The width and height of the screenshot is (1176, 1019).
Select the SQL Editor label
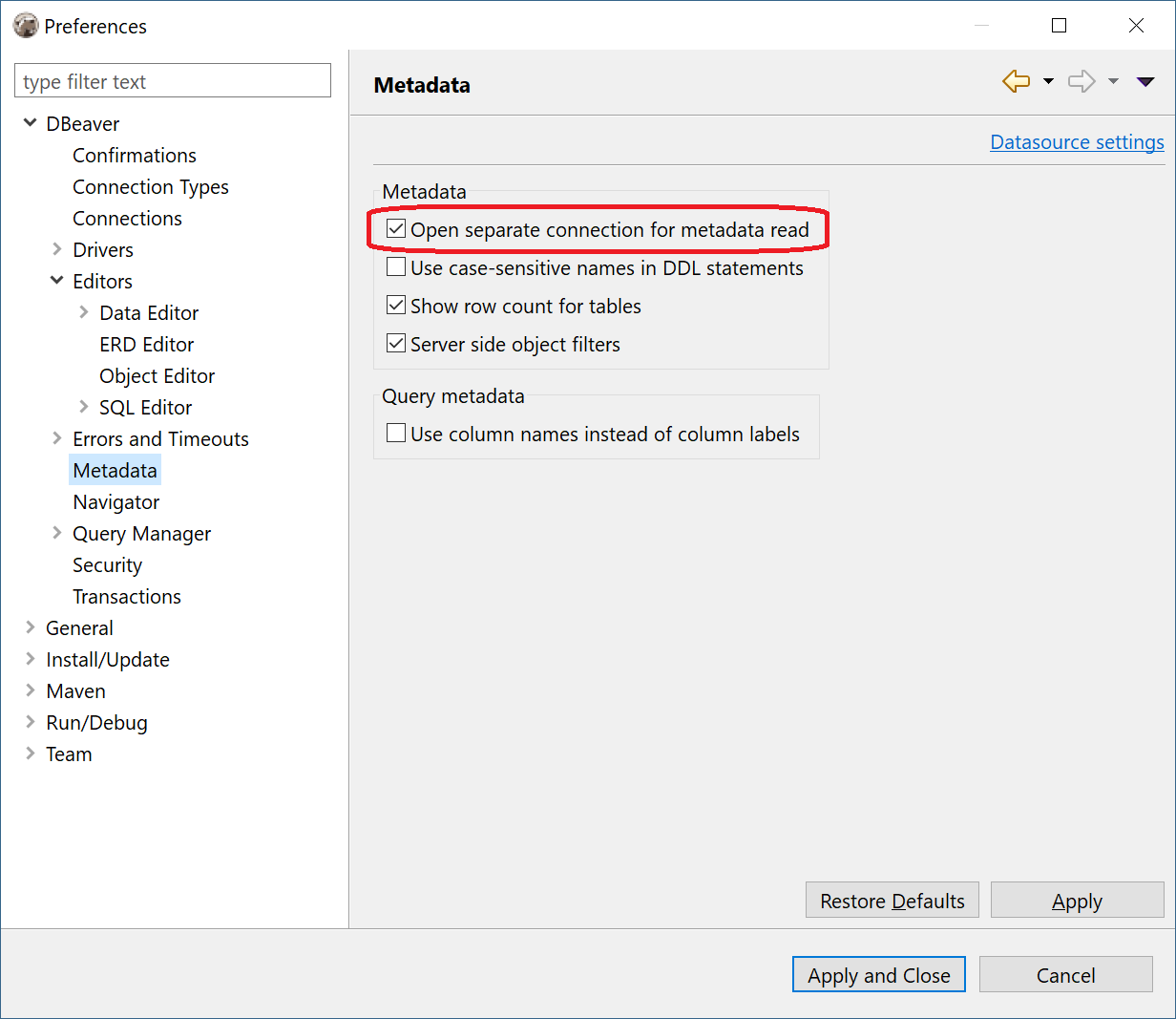coord(146,408)
